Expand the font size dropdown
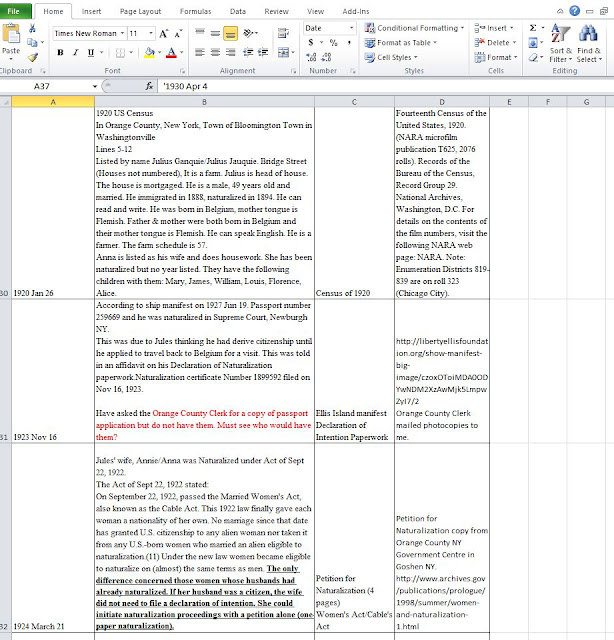The height and width of the screenshot is (640, 614). (151, 33)
